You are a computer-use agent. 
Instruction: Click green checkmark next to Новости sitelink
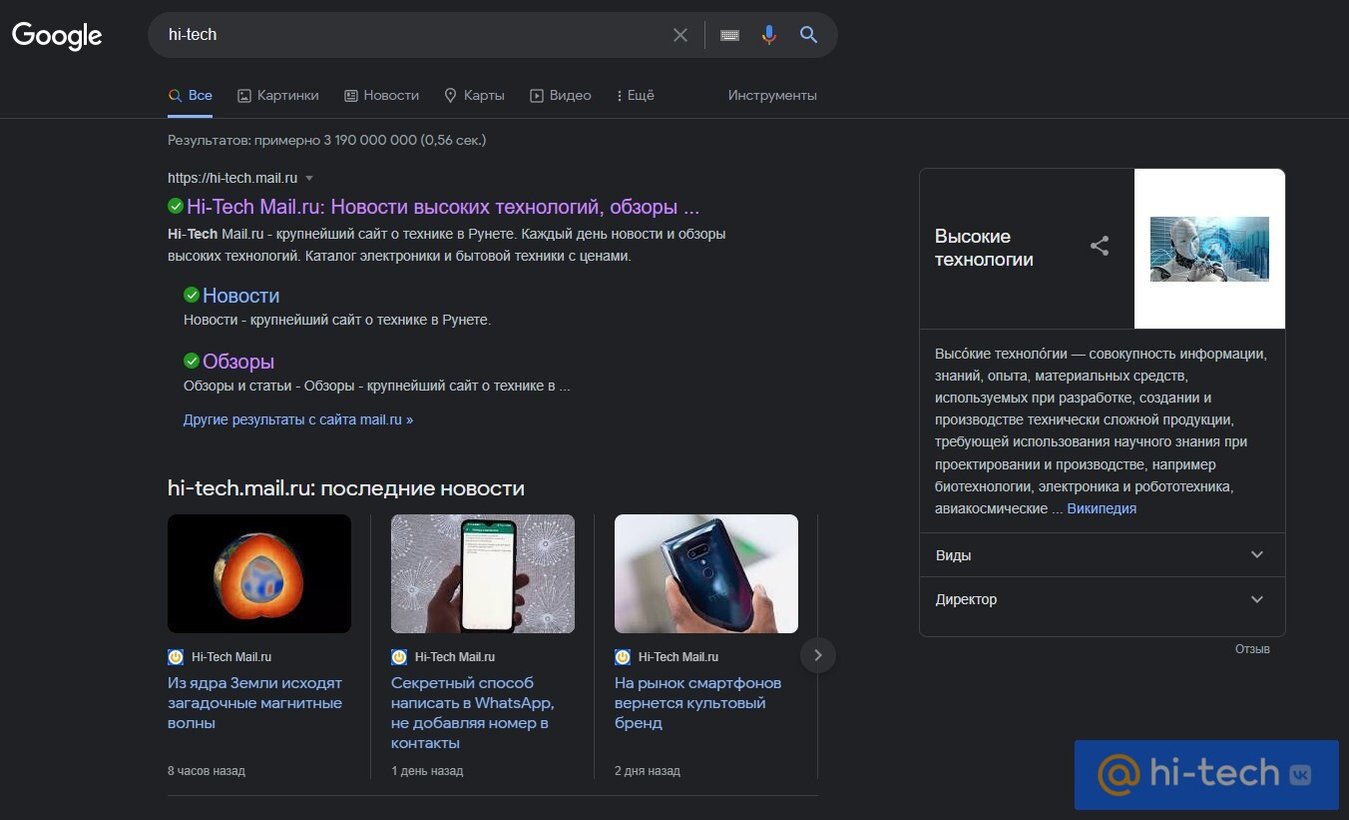[x=191, y=295]
